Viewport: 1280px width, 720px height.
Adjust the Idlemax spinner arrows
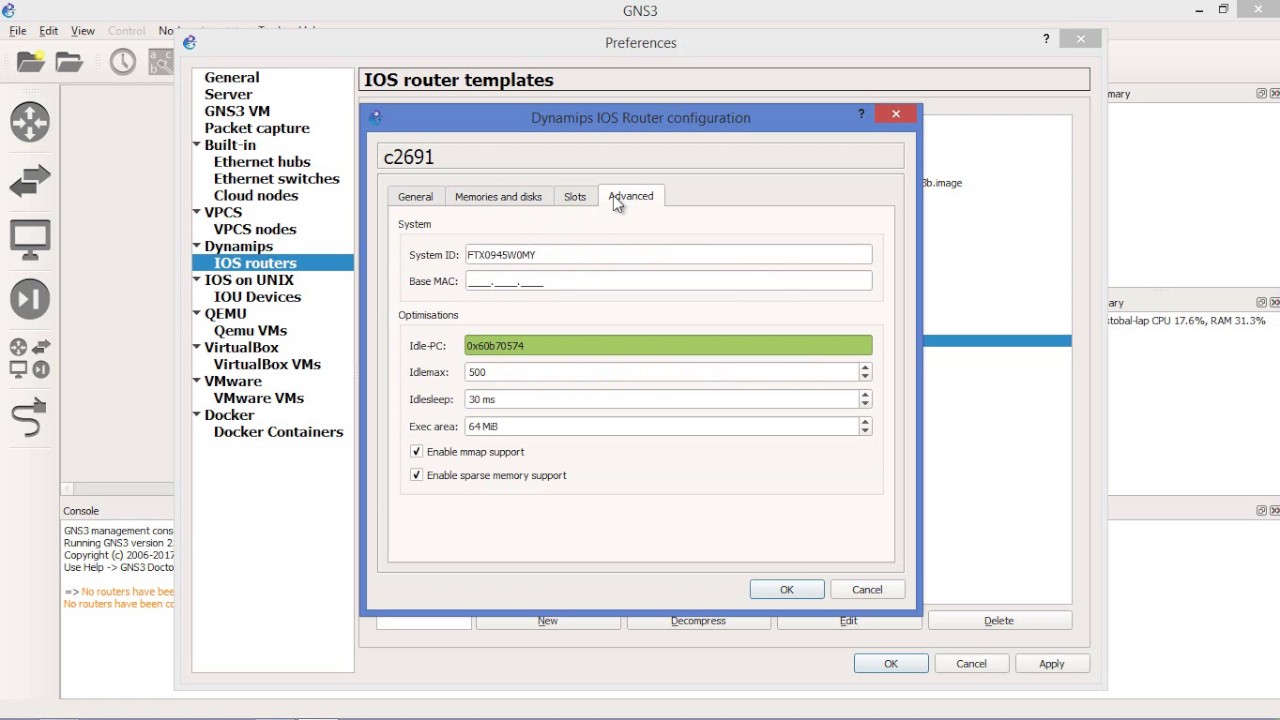pyautogui.click(x=865, y=372)
